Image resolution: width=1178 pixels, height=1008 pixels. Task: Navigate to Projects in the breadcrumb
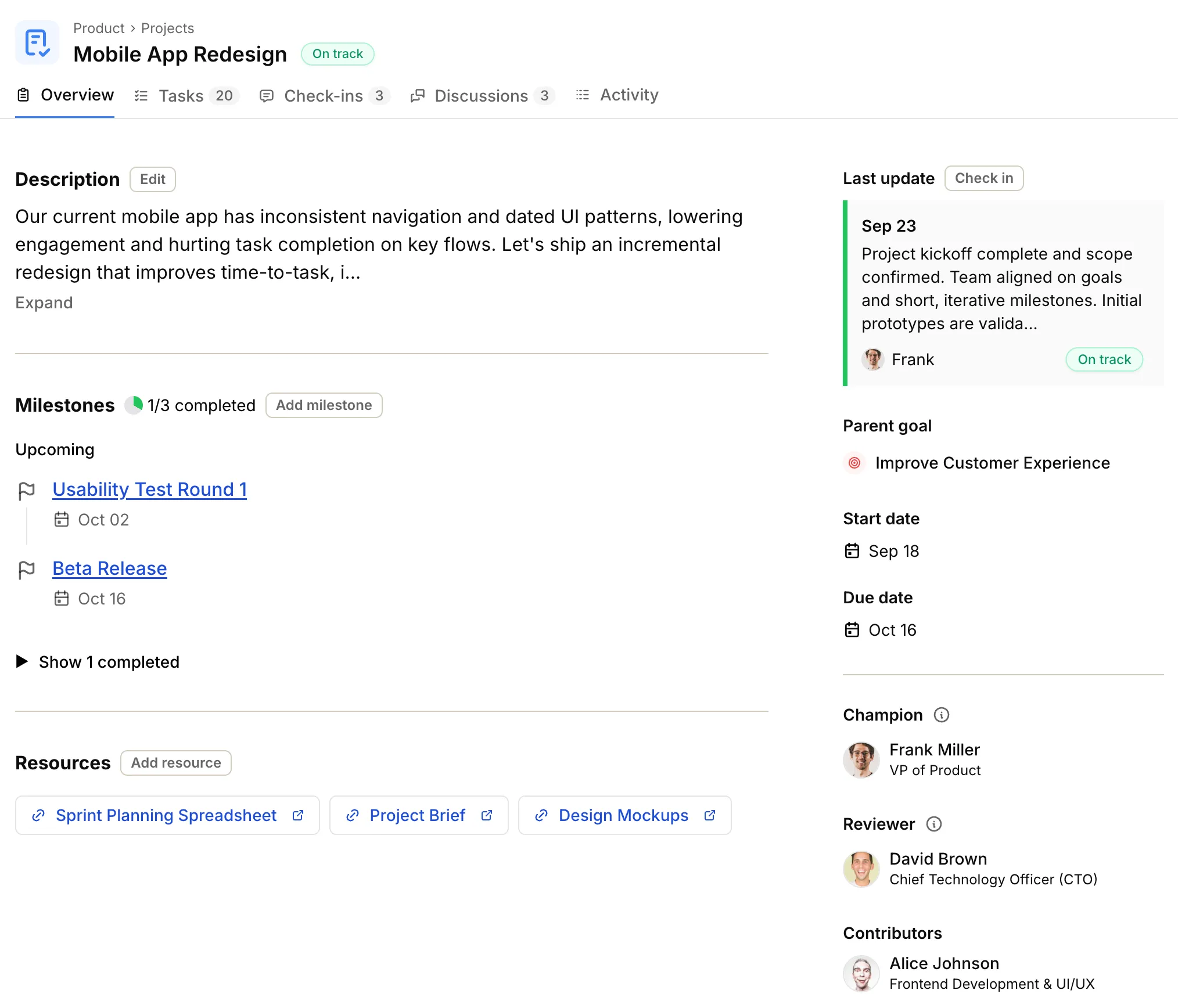(167, 28)
